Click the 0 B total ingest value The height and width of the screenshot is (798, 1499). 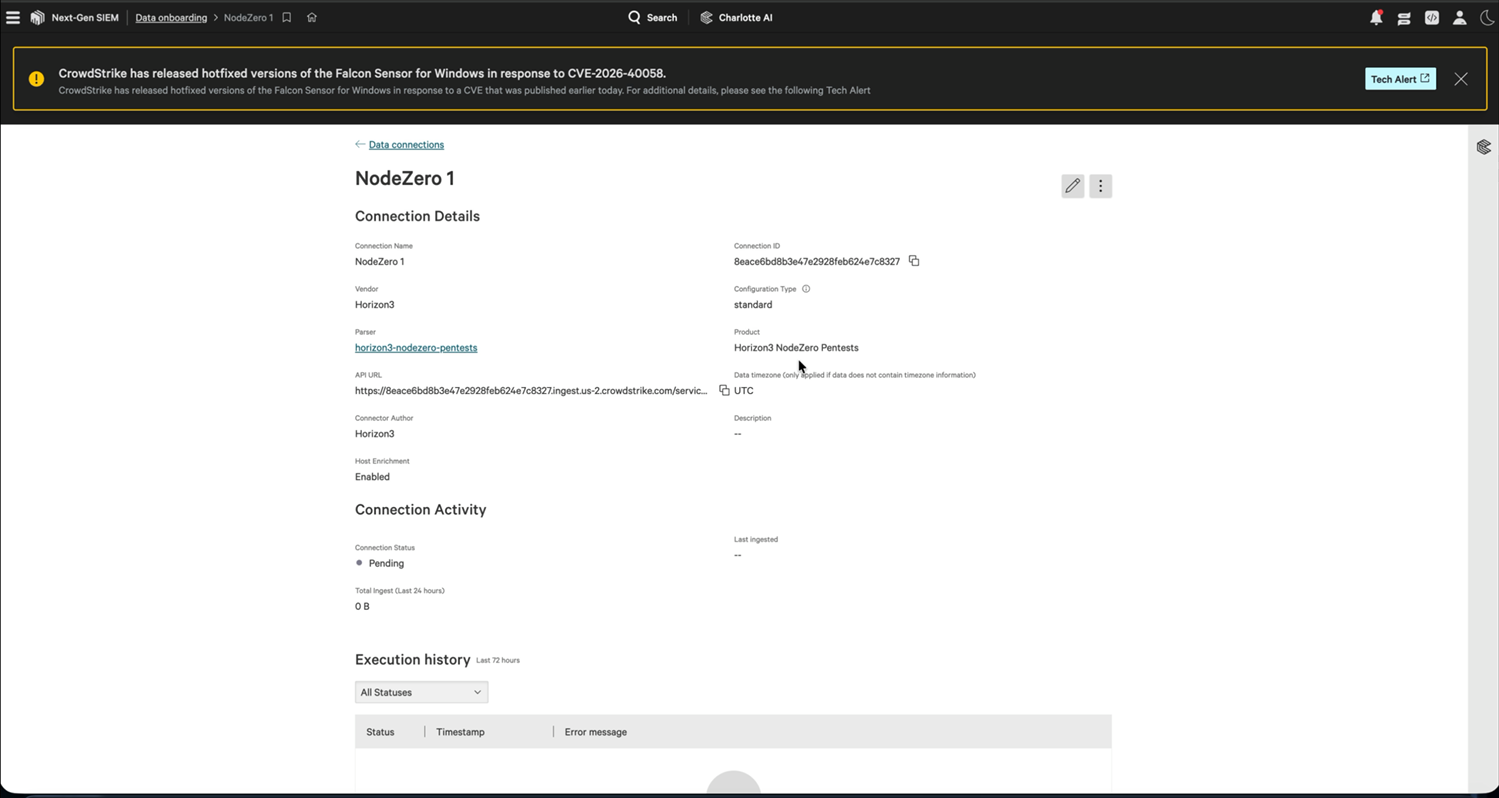point(362,607)
